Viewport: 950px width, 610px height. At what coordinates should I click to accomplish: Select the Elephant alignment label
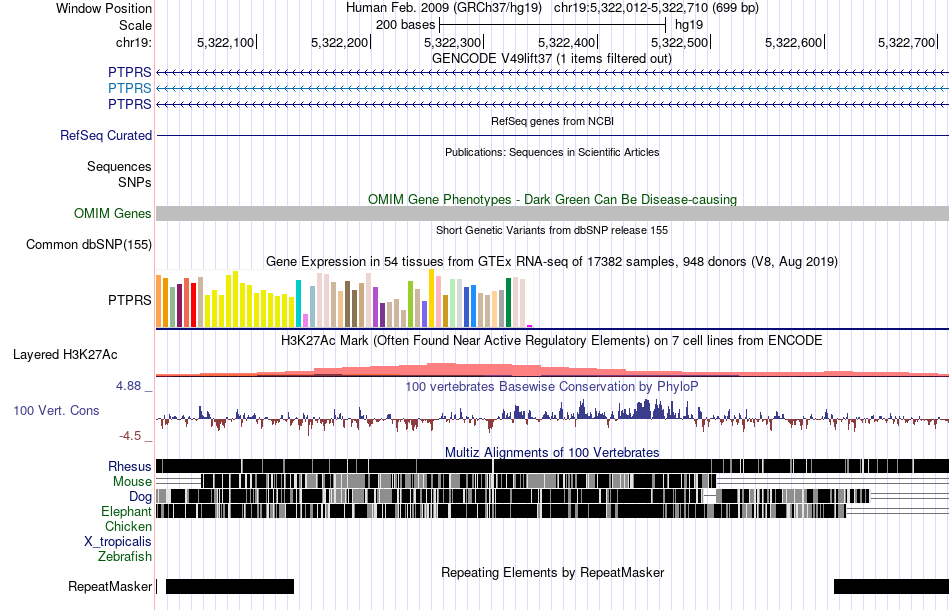[126, 512]
